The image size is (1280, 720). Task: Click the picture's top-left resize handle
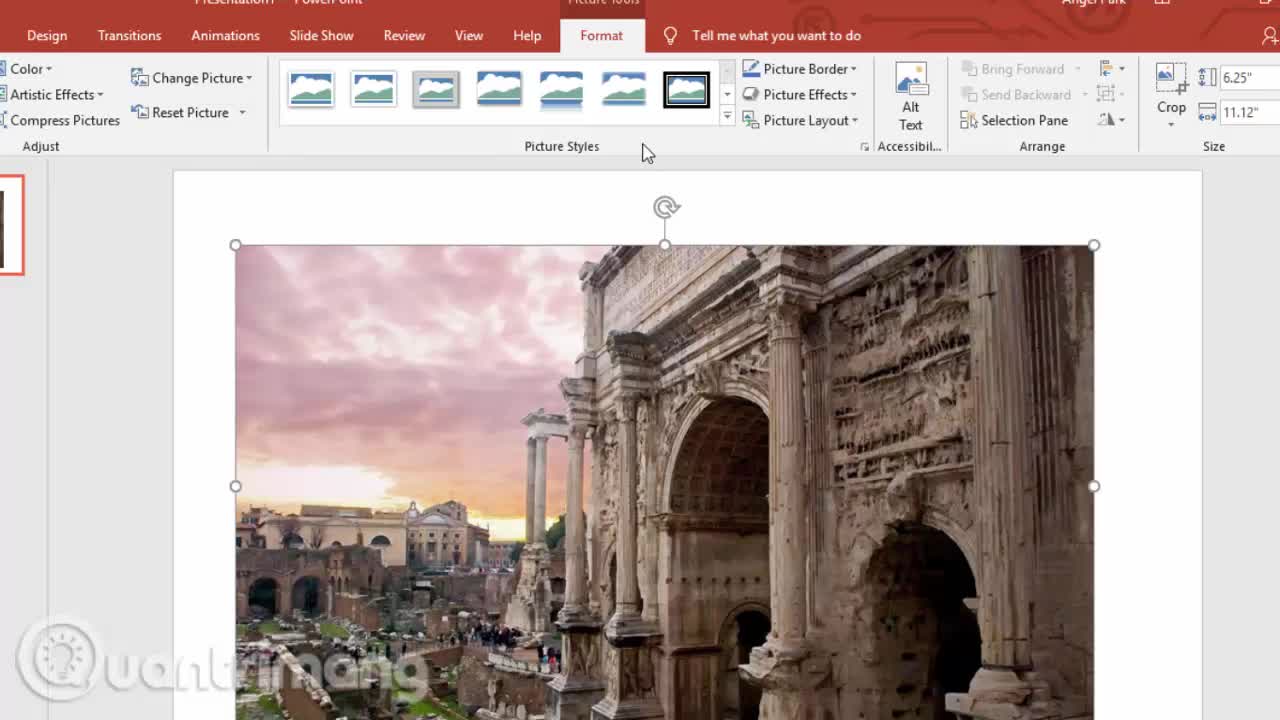click(236, 245)
